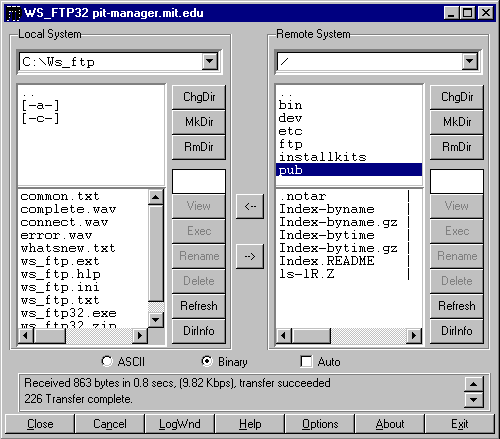
Task: Click local file list scroll down arrow
Action: [156, 320]
